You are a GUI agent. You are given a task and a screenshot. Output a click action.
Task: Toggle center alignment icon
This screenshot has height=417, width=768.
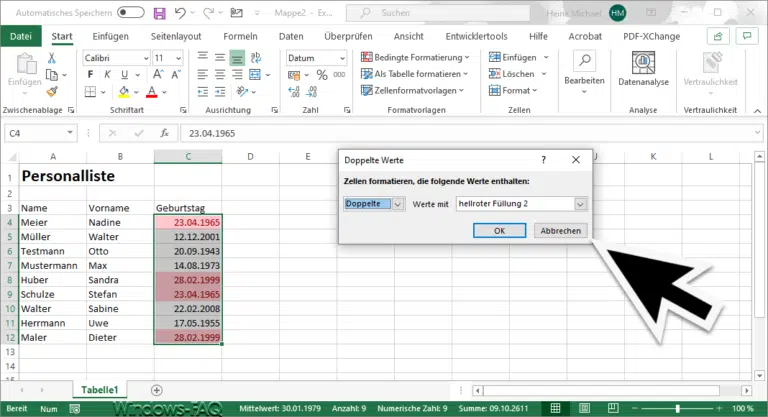click(220, 74)
